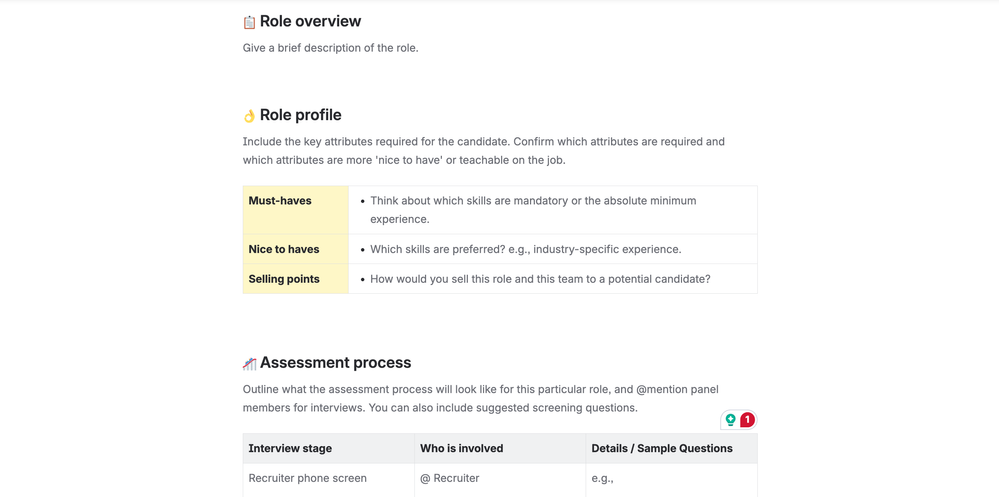Click the Recruiter phone screen cell
999x497 pixels.
pyautogui.click(x=307, y=478)
